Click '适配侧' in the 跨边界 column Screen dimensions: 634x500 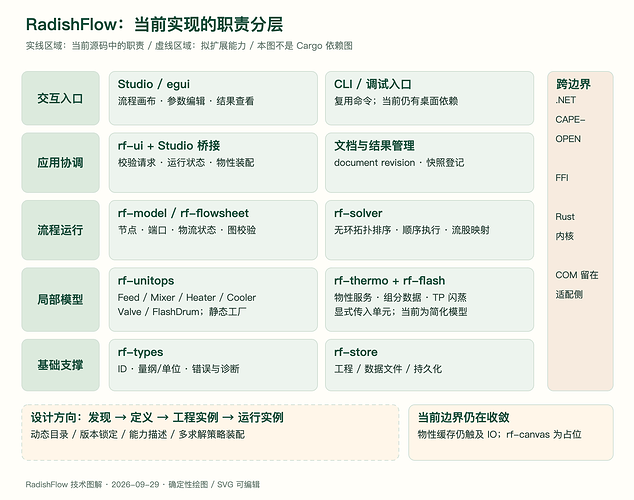click(x=569, y=294)
